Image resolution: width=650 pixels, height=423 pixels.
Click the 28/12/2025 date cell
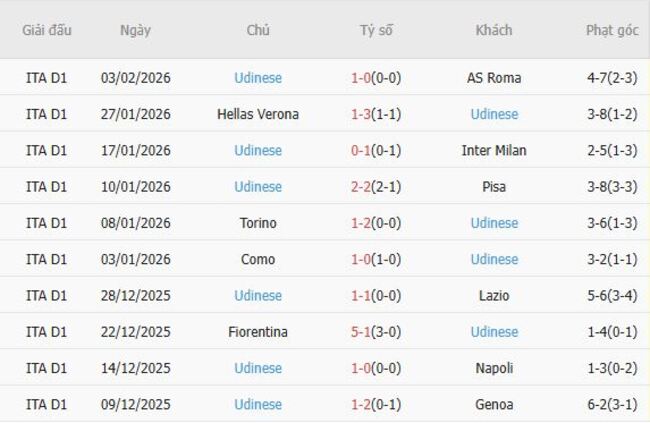pos(135,295)
